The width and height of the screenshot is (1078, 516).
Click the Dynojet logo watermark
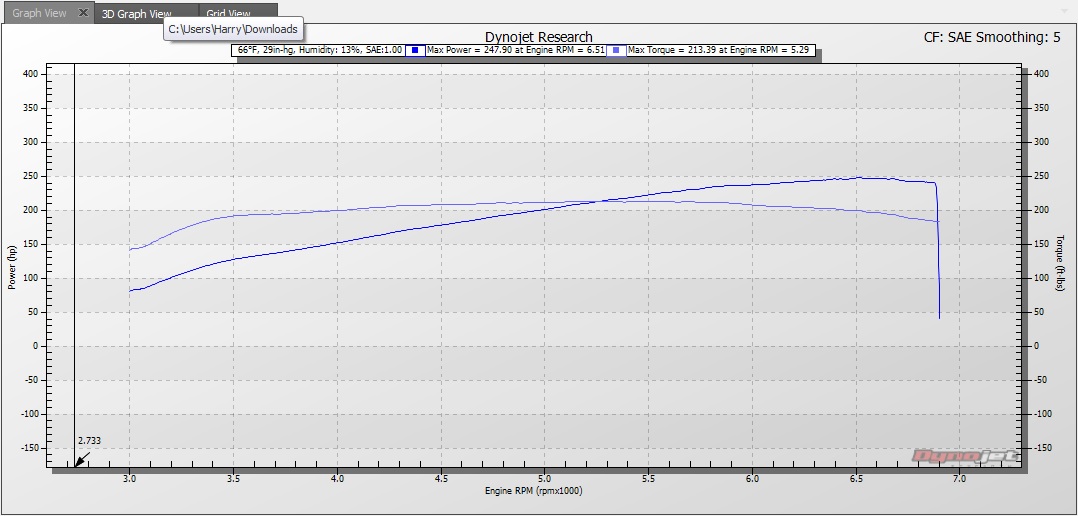(966, 456)
